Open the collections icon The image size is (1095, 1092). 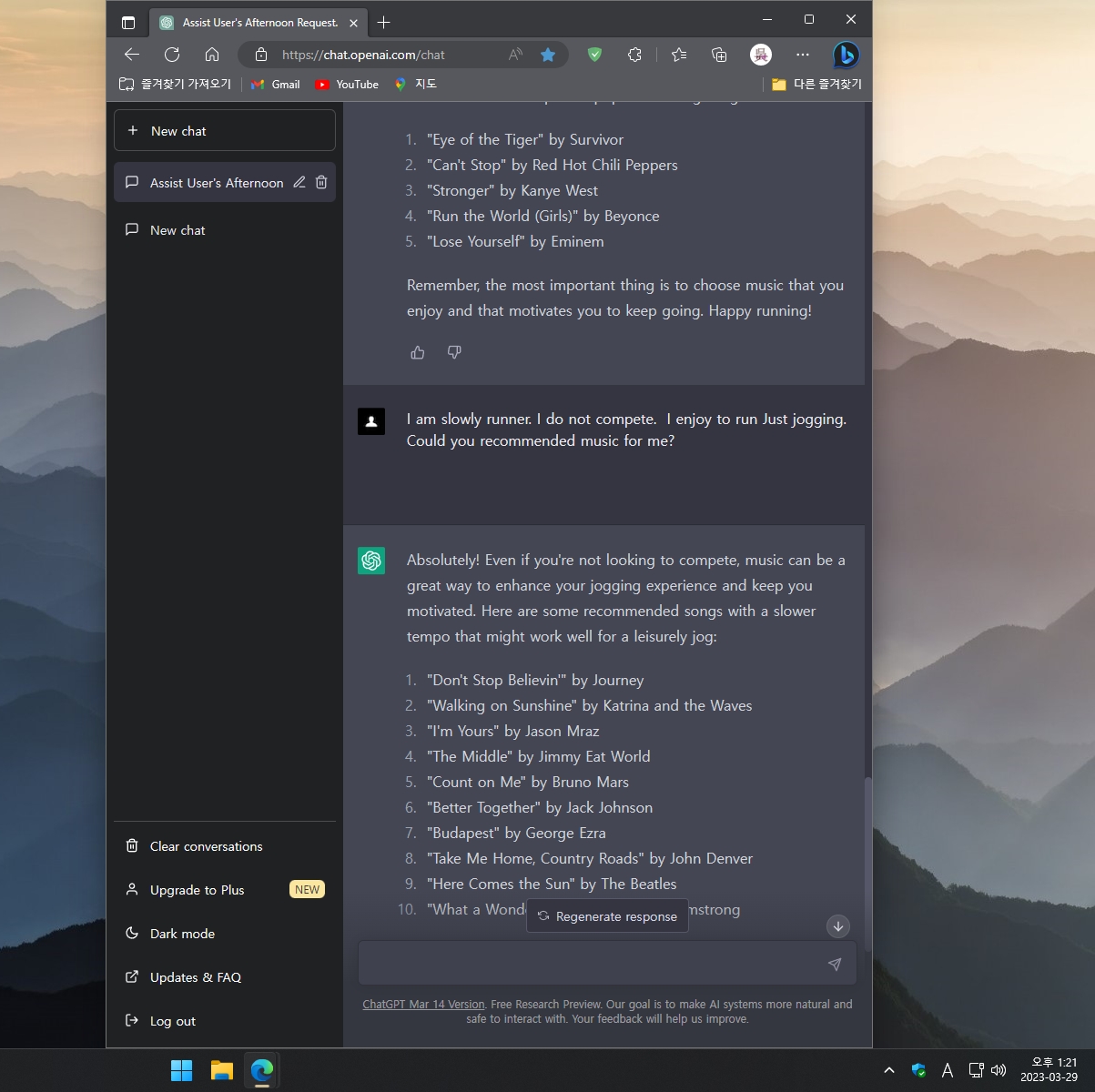719,55
